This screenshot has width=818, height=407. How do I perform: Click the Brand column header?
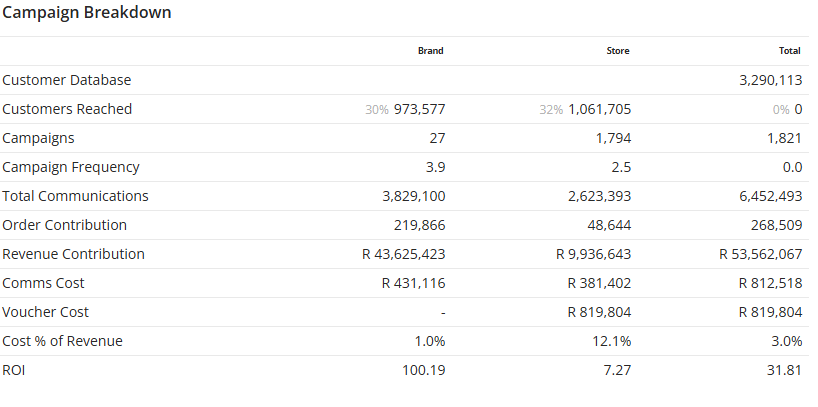(430, 51)
